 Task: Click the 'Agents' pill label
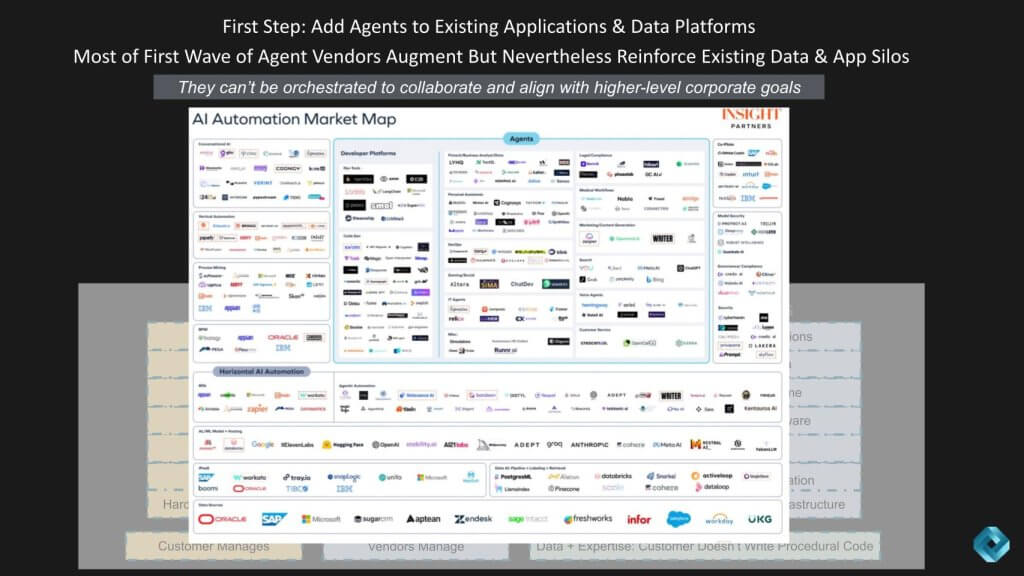pyautogui.click(x=521, y=138)
